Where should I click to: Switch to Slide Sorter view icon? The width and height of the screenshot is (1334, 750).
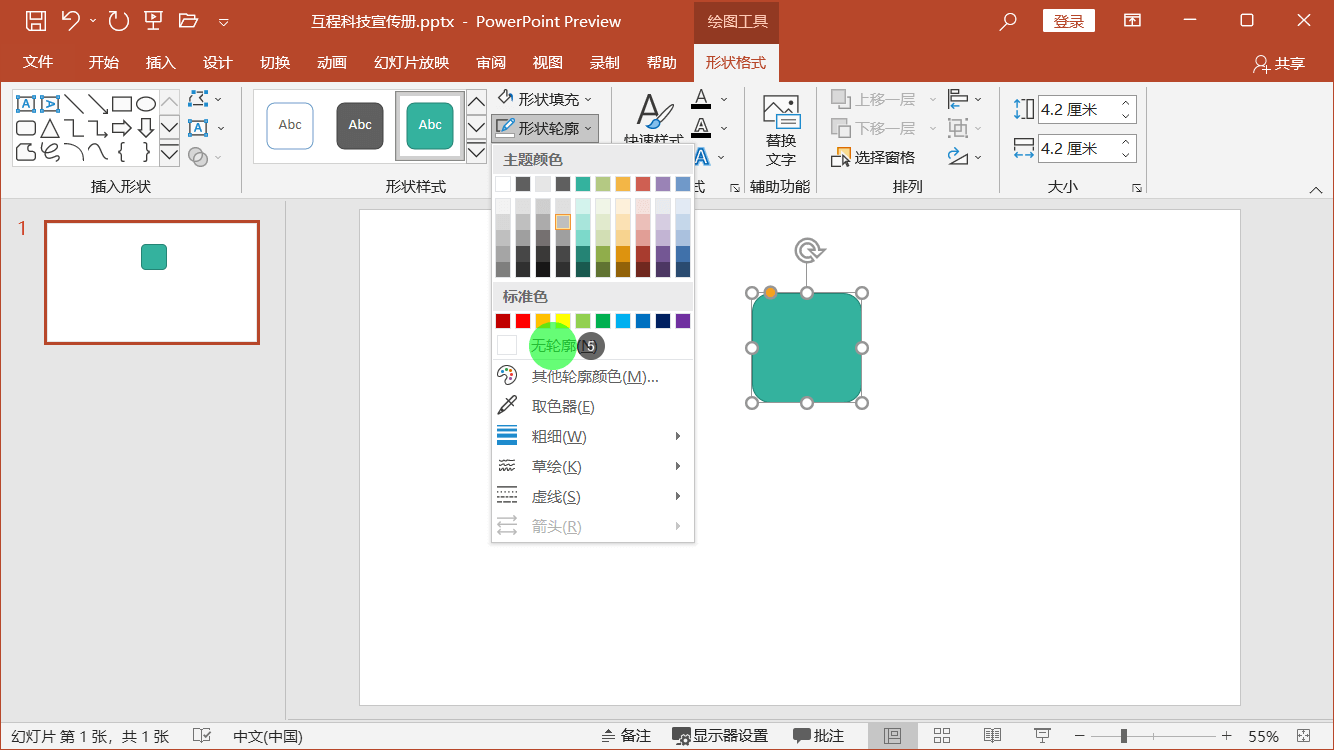(x=942, y=736)
